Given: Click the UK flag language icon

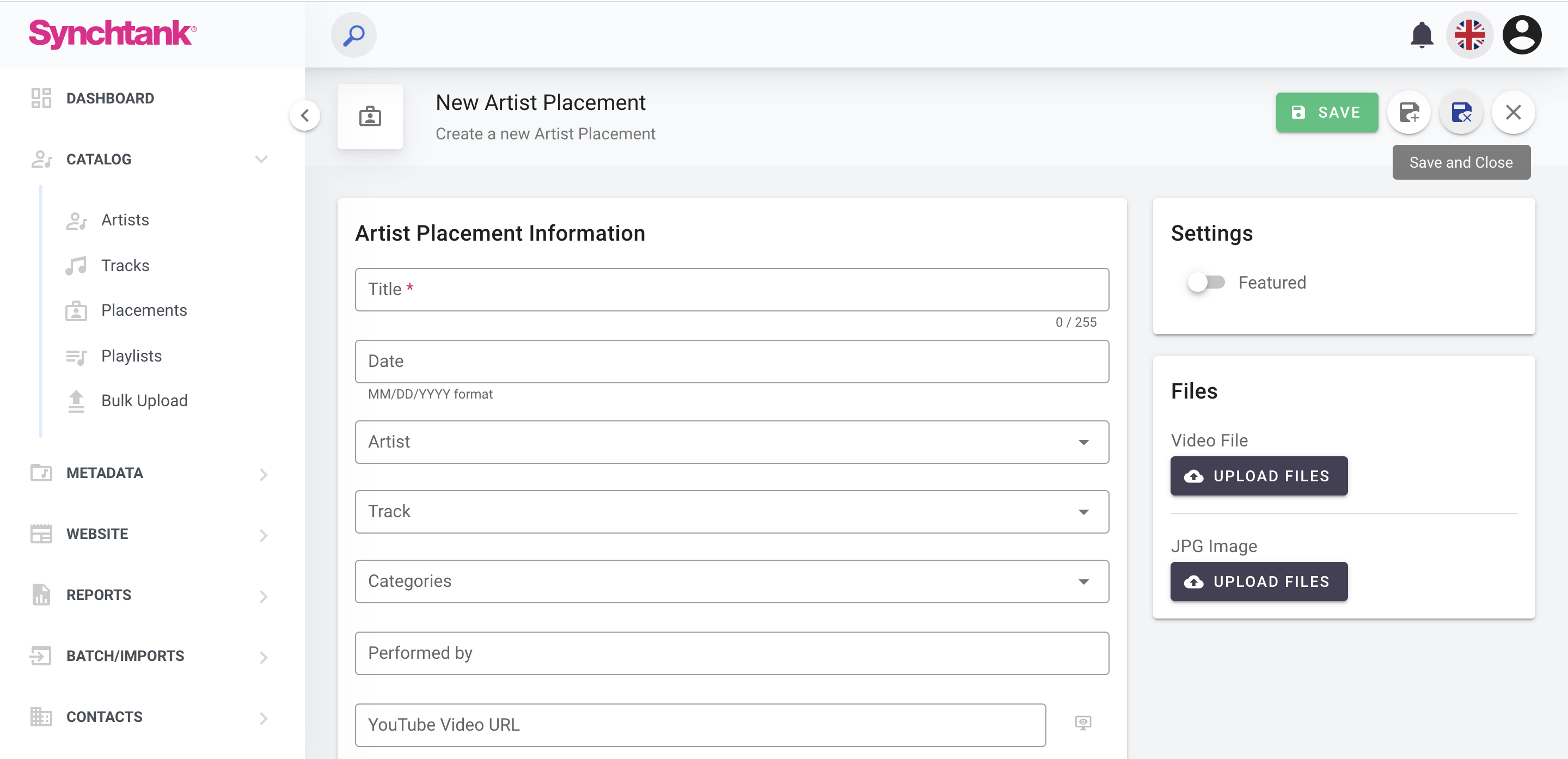Looking at the screenshot, I should pyautogui.click(x=1469, y=35).
